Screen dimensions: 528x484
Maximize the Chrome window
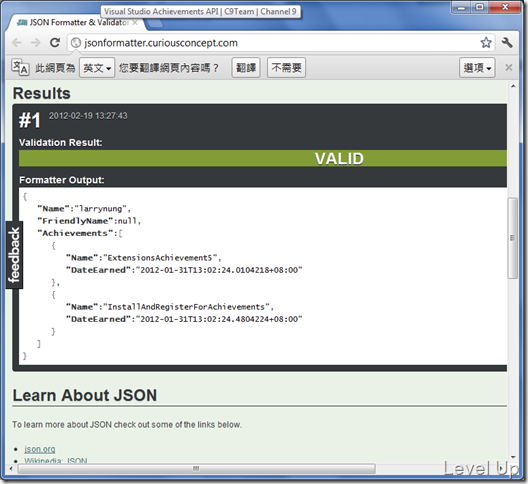pyautogui.click(x=480, y=7)
